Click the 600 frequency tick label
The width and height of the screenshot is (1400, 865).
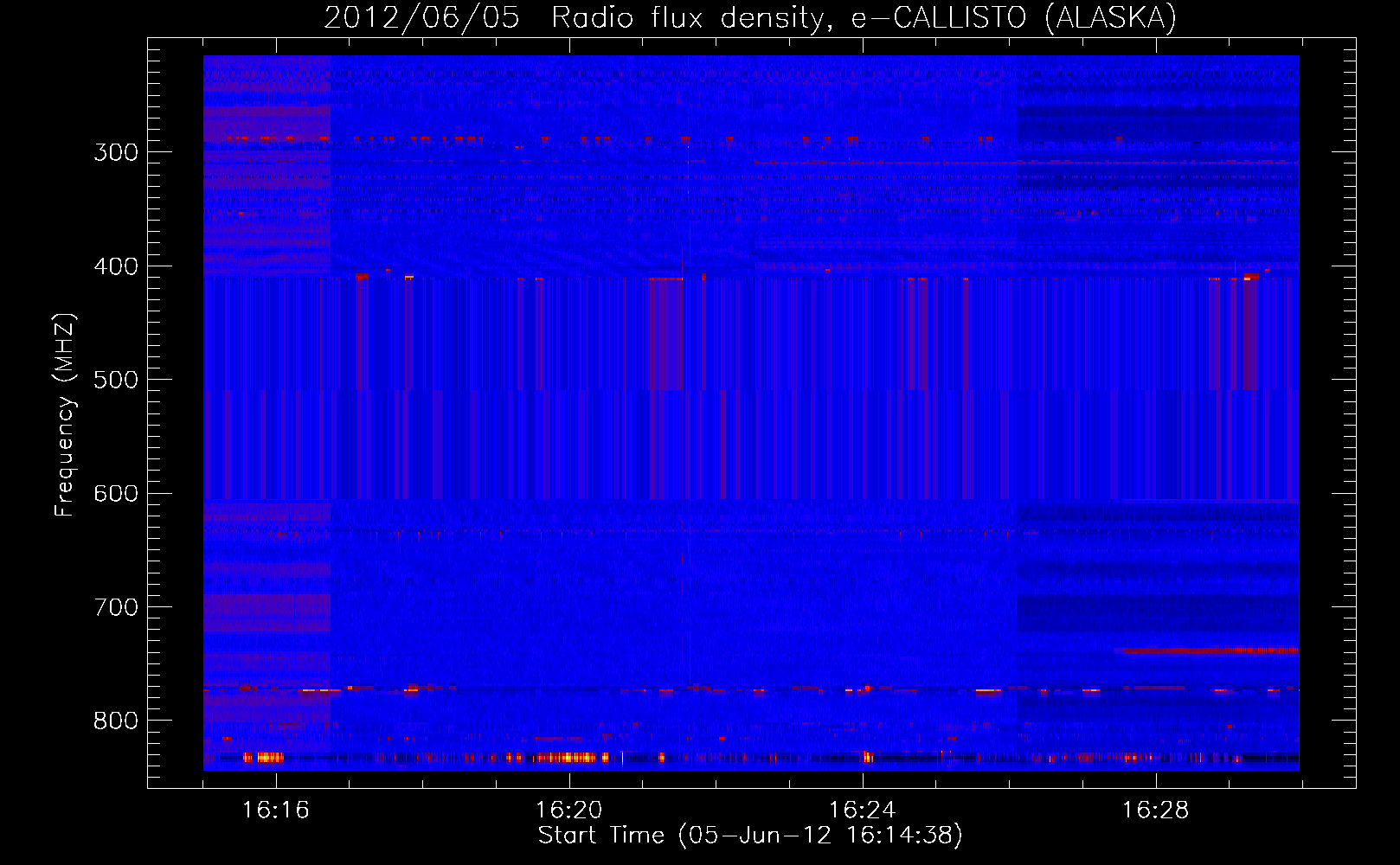point(116,494)
